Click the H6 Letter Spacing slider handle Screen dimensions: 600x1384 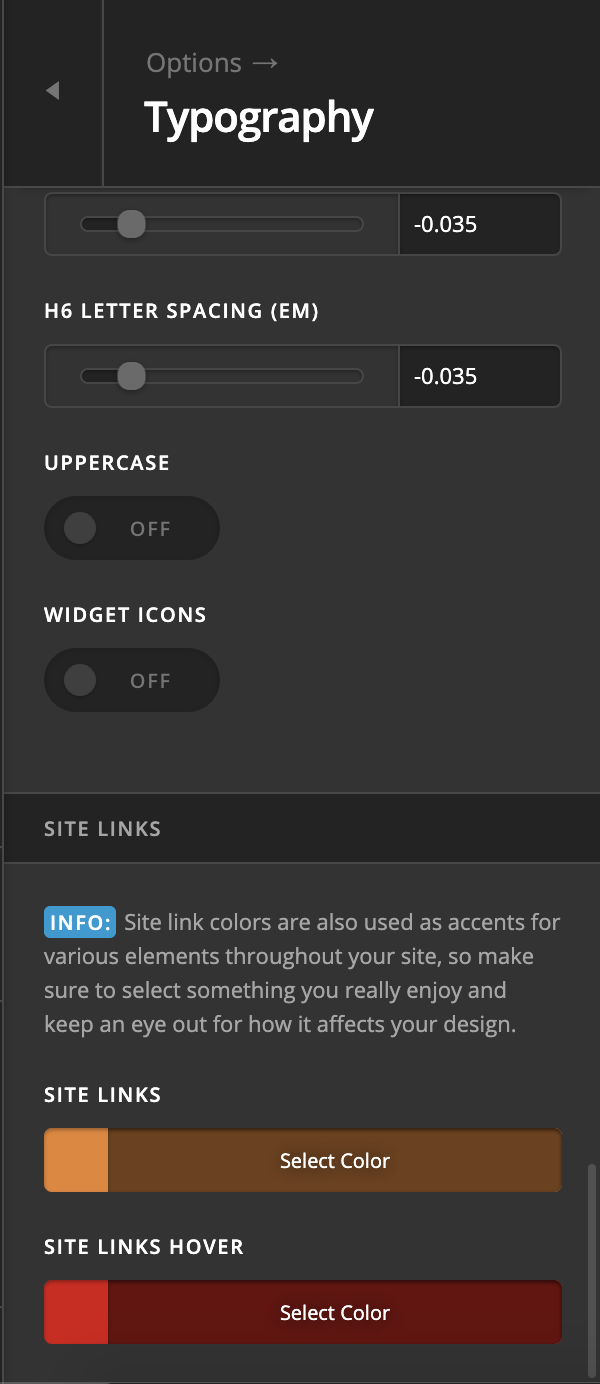131,376
